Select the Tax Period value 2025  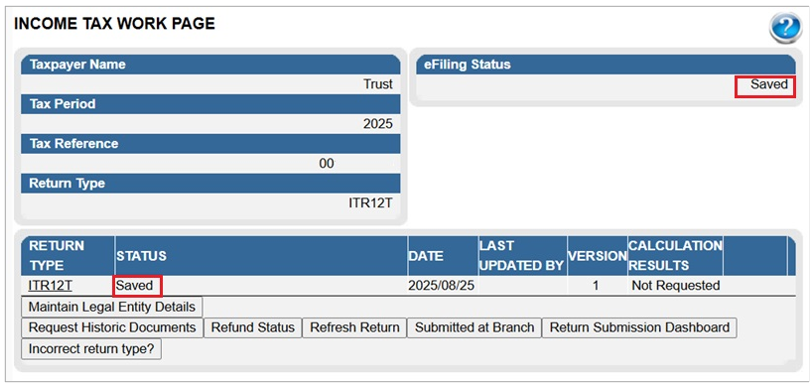[x=378, y=124]
